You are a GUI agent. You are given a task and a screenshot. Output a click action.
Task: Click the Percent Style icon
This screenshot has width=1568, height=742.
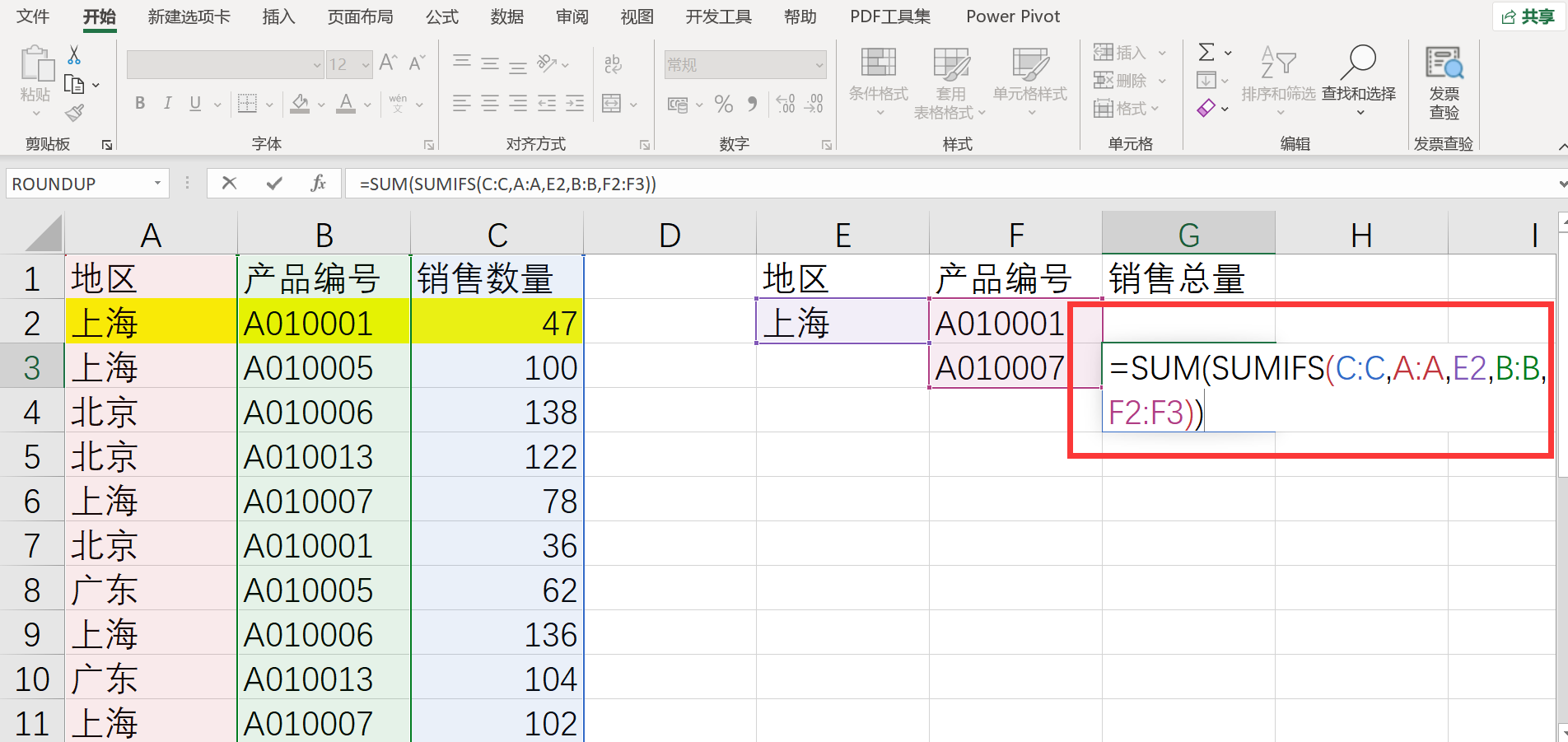[x=724, y=104]
